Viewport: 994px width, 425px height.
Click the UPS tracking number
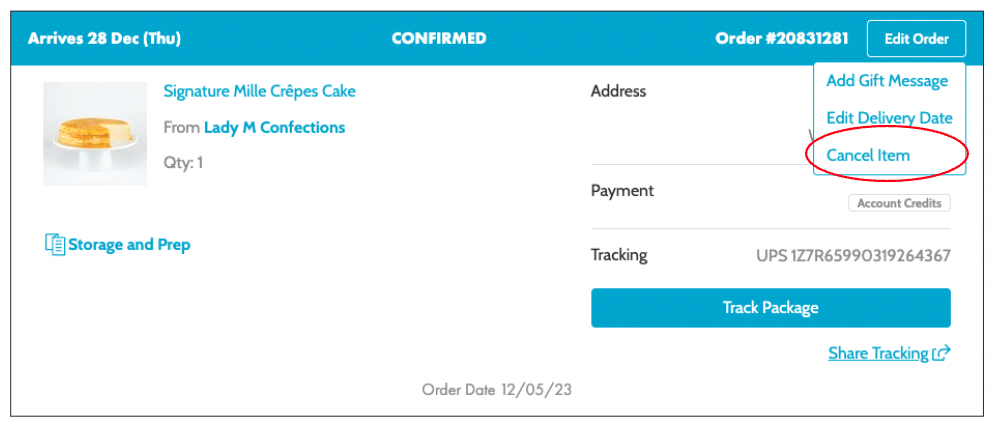pos(853,255)
